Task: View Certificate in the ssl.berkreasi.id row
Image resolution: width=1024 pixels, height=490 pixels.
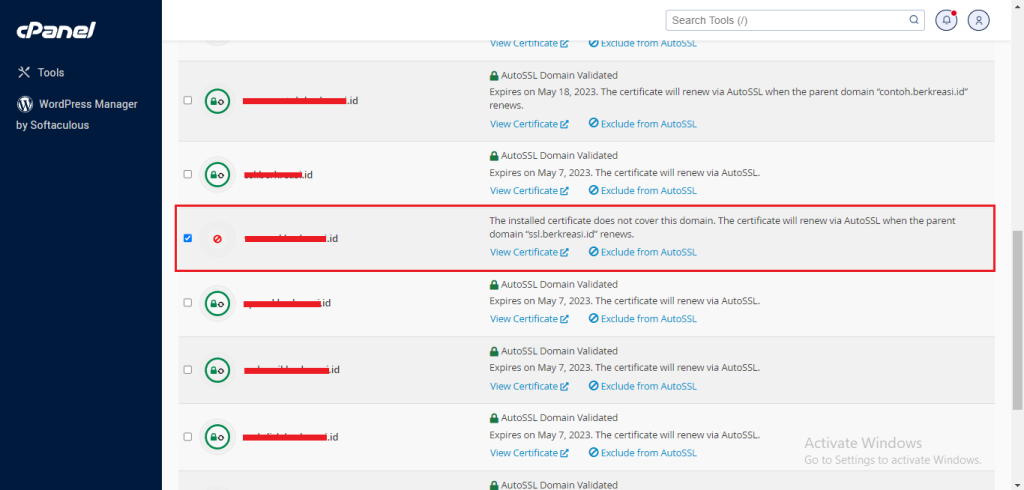Action: tap(529, 252)
